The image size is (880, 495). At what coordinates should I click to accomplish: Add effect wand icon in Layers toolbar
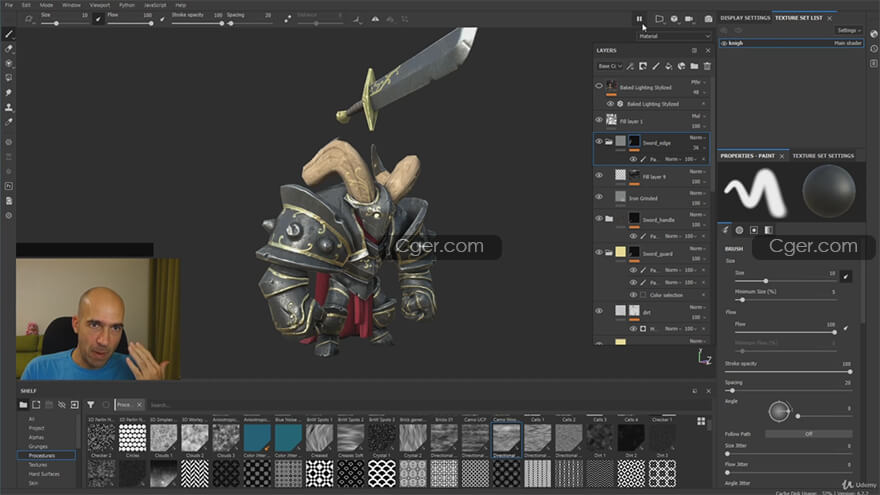point(630,66)
